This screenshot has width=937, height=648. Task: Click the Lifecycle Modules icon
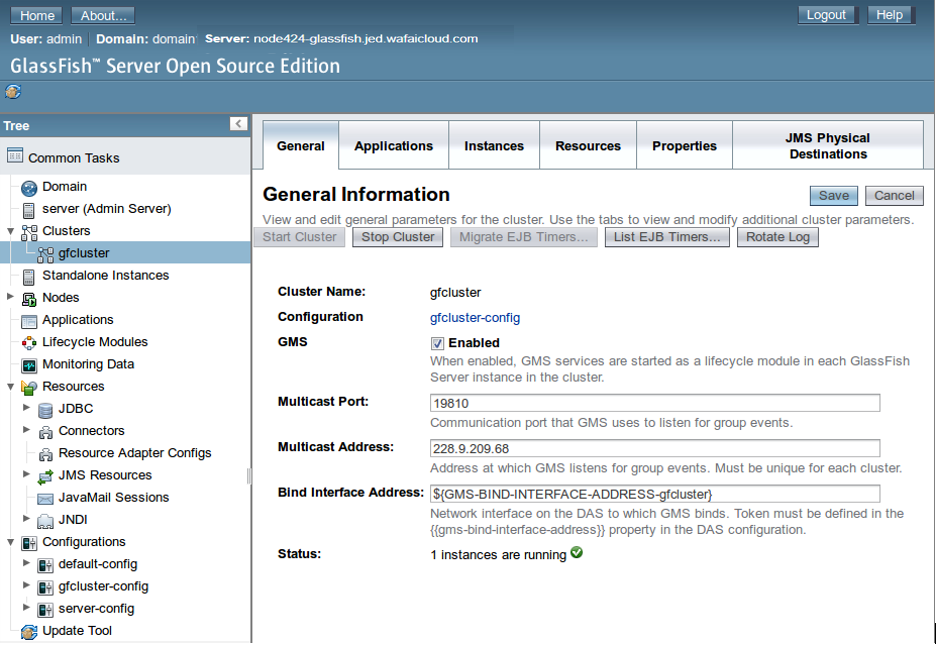29,343
